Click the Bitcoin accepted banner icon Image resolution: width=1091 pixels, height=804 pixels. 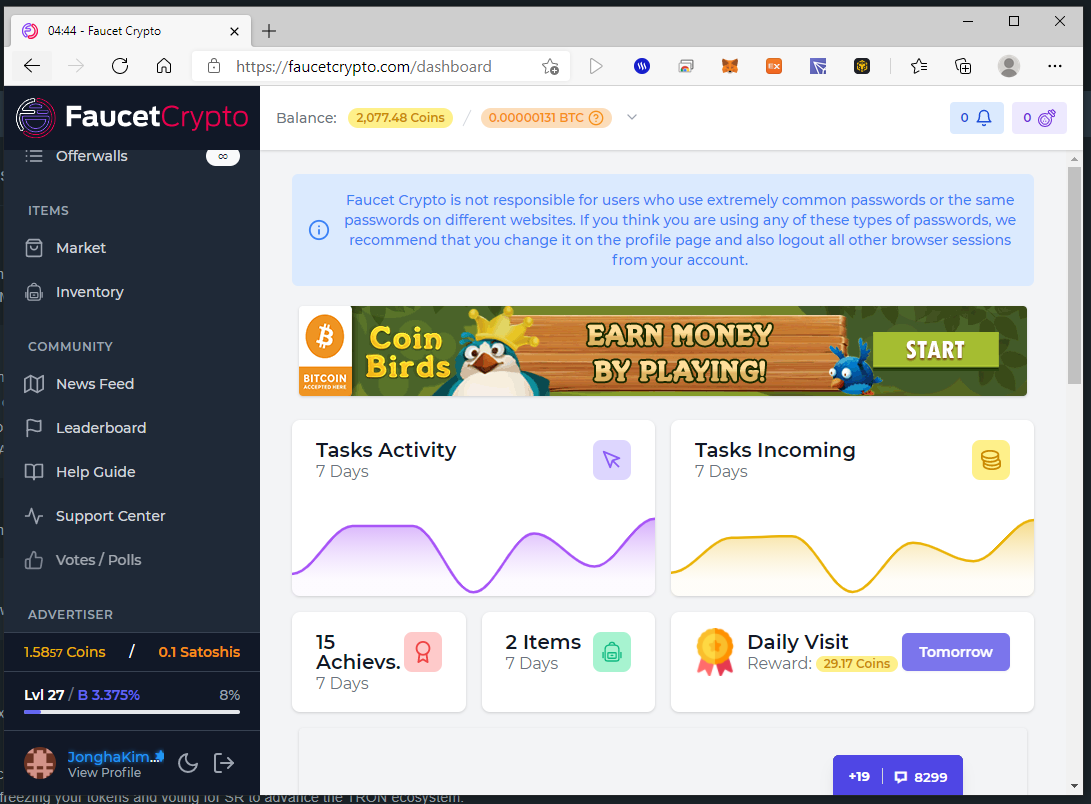[325, 351]
